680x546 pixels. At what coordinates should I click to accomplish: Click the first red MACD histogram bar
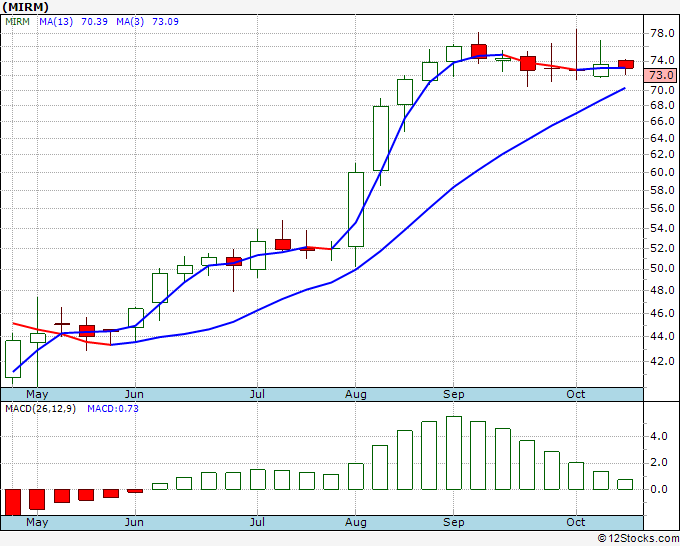(x=13, y=501)
